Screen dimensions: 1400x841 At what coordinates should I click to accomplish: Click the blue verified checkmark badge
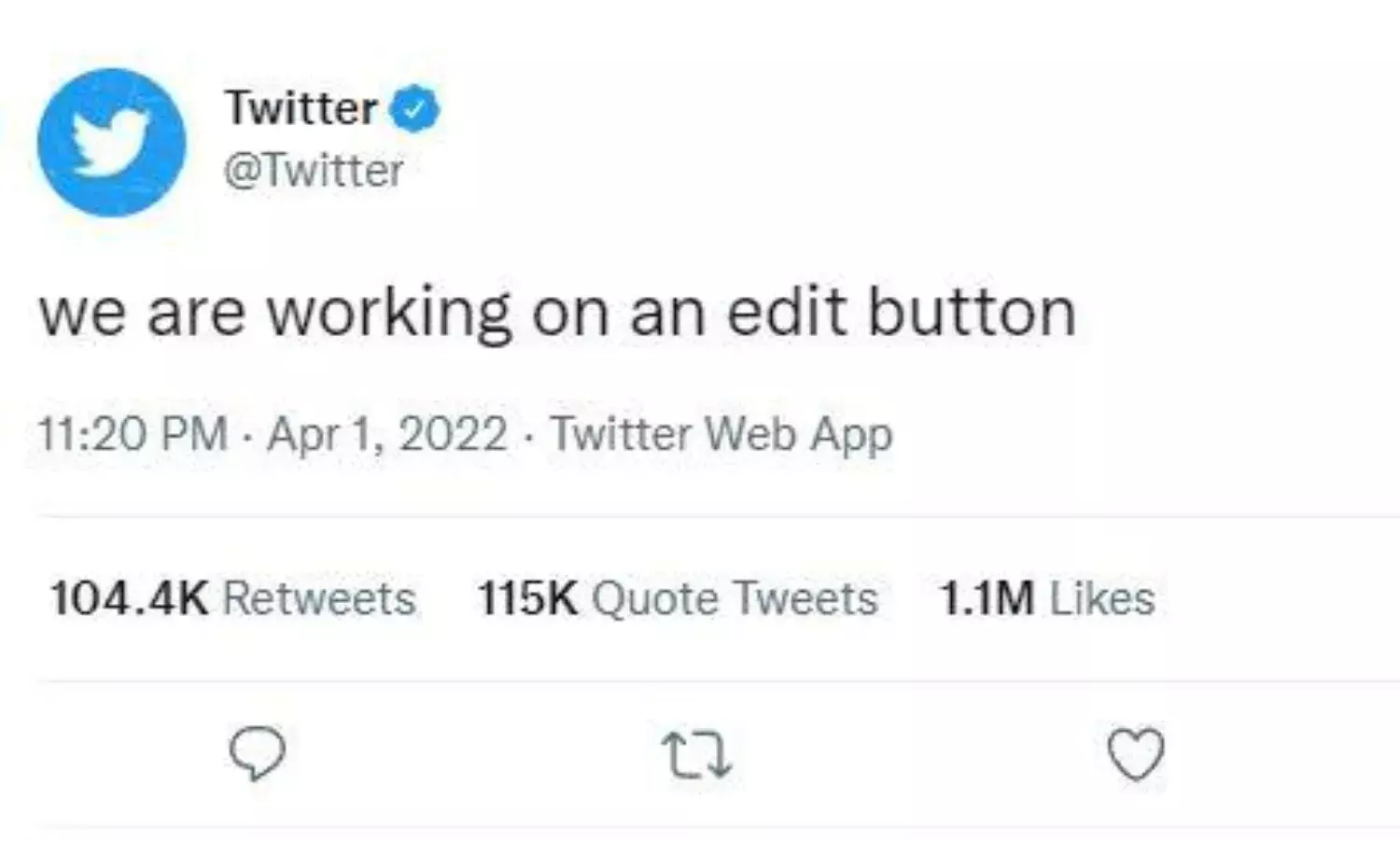point(413,109)
